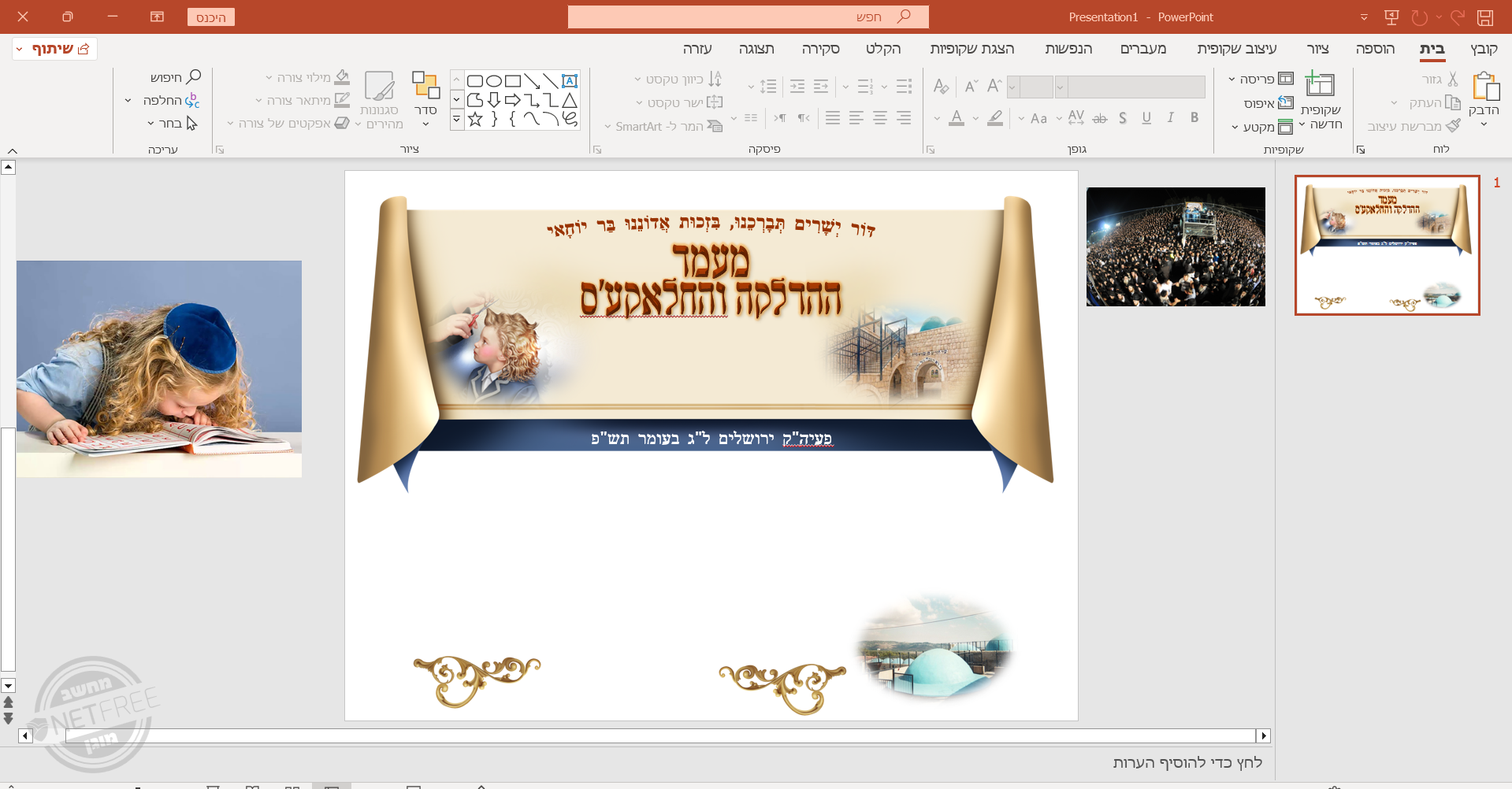
Task: Start slideshow from the title bar screen icon
Action: coord(1391,17)
